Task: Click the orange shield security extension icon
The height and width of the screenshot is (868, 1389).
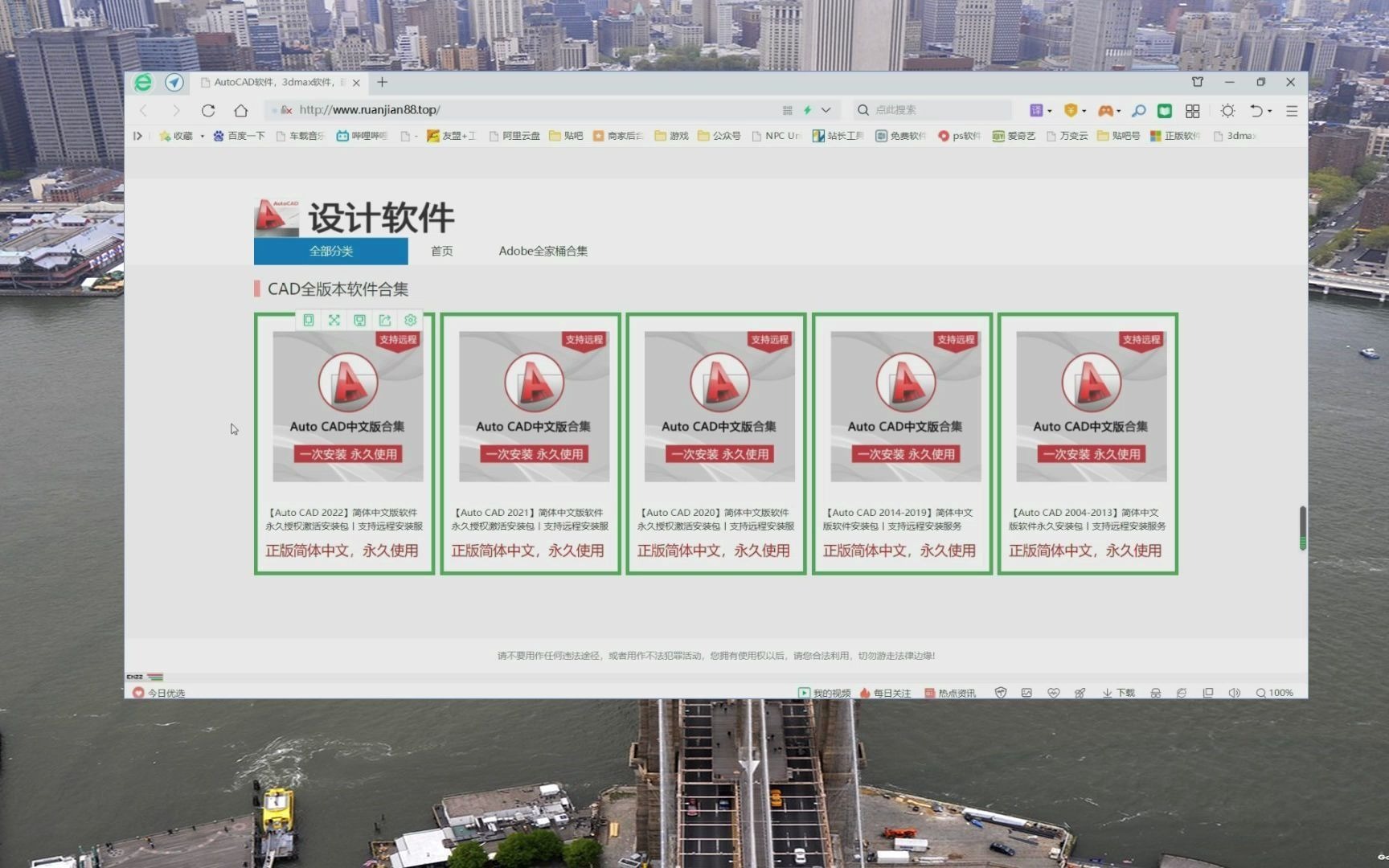Action: [1071, 110]
